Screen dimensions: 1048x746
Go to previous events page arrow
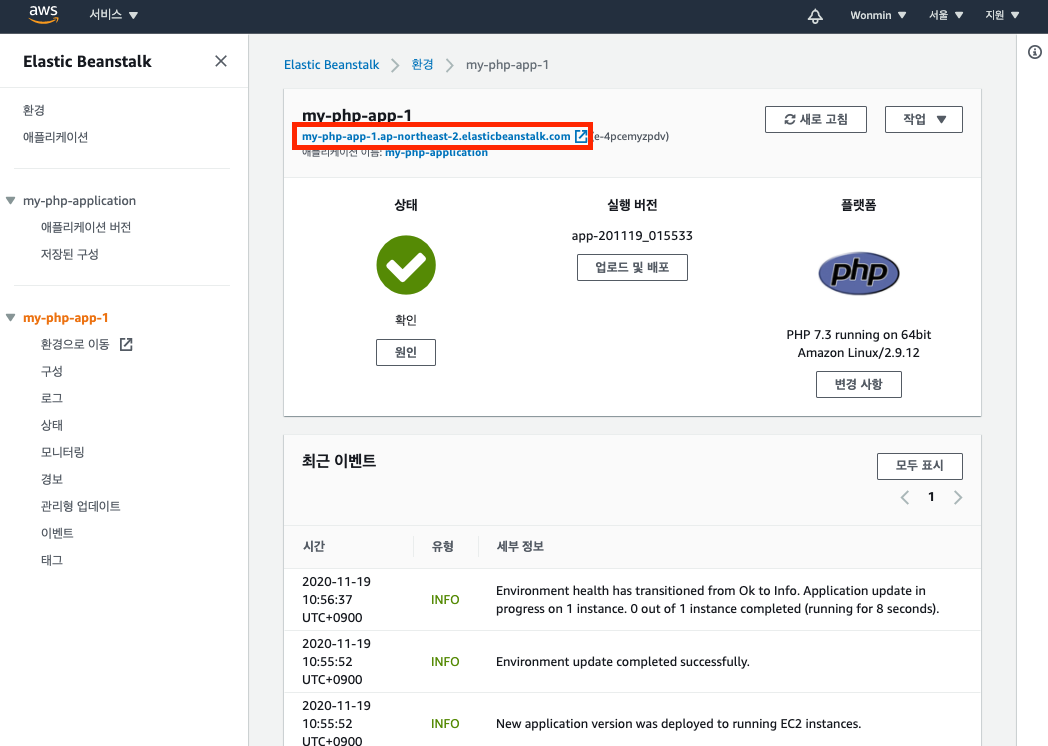[904, 497]
